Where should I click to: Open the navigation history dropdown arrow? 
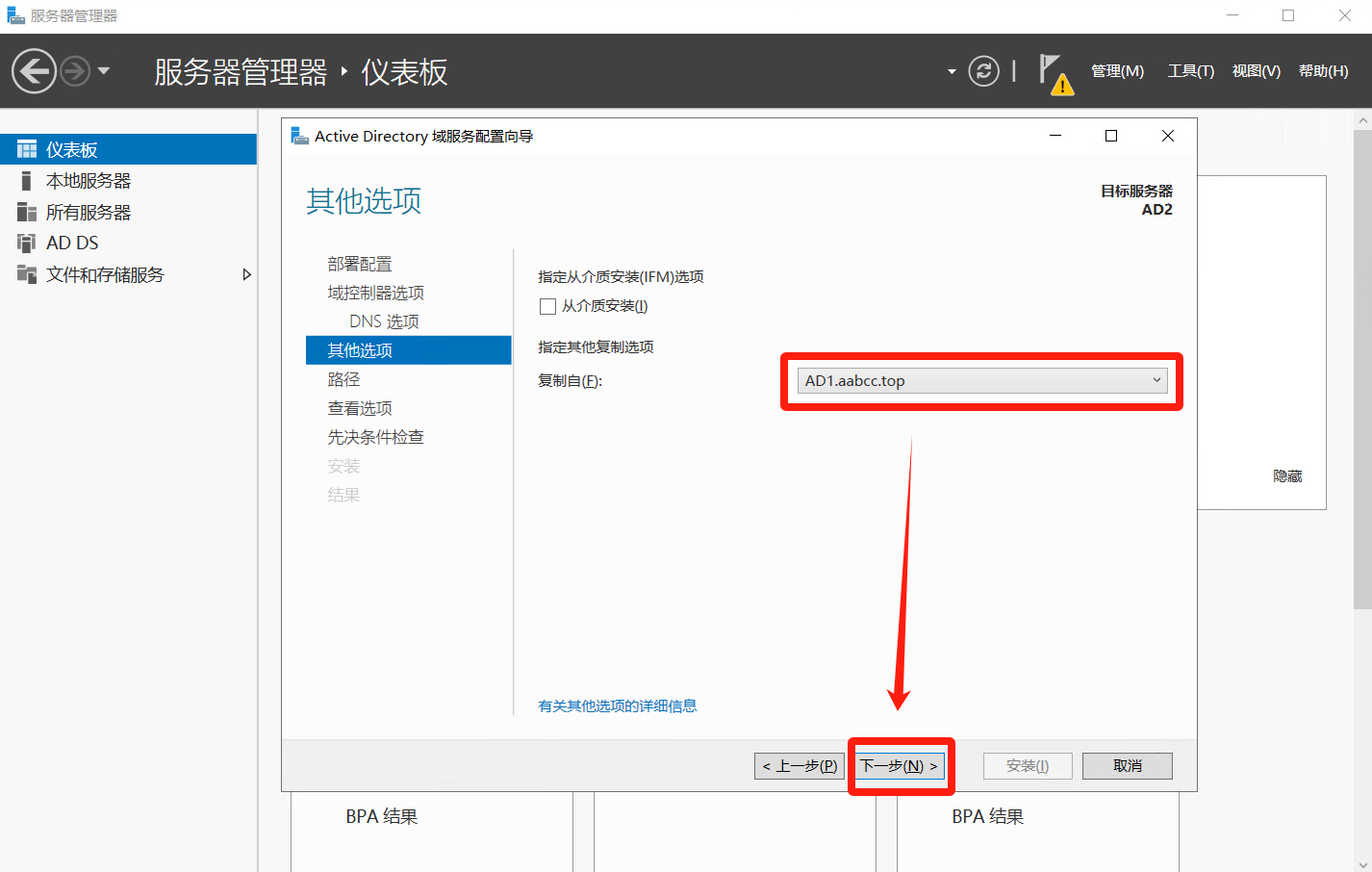[x=104, y=71]
